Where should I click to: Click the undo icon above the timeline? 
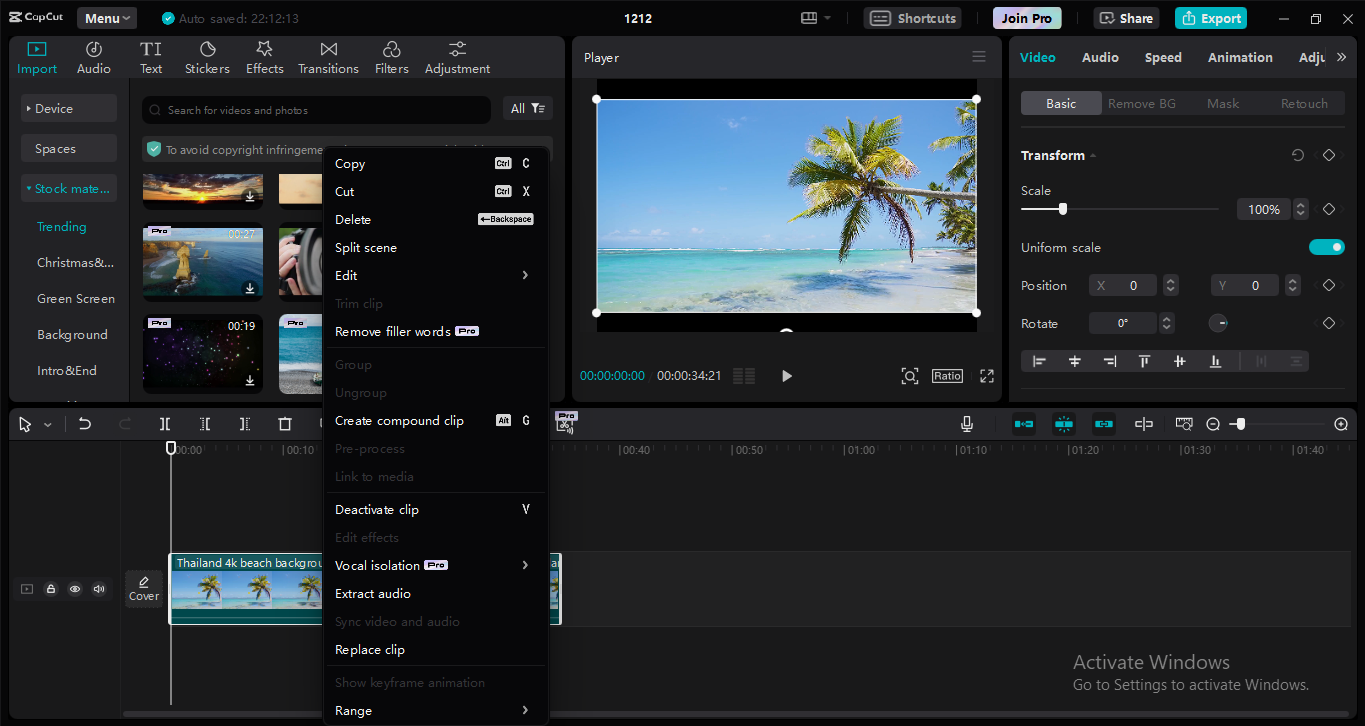coord(85,423)
